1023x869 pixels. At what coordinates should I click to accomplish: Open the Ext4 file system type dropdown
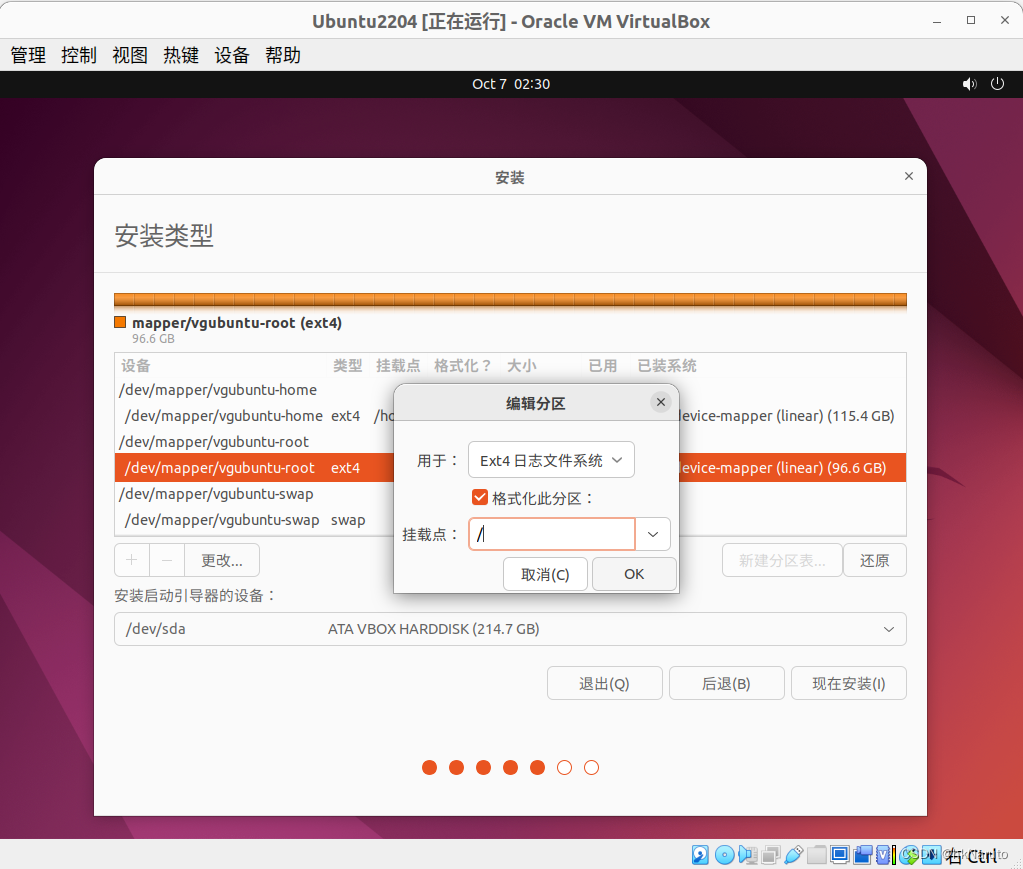[551, 461]
